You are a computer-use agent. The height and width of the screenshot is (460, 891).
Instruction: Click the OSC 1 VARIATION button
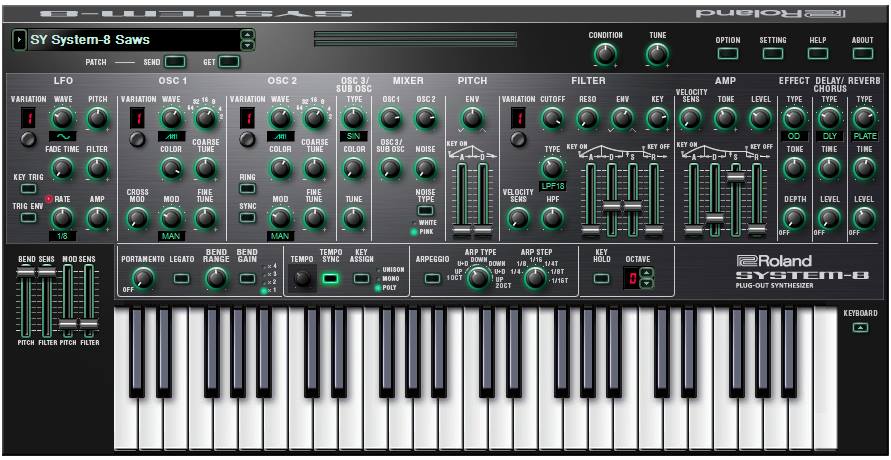[x=137, y=140]
